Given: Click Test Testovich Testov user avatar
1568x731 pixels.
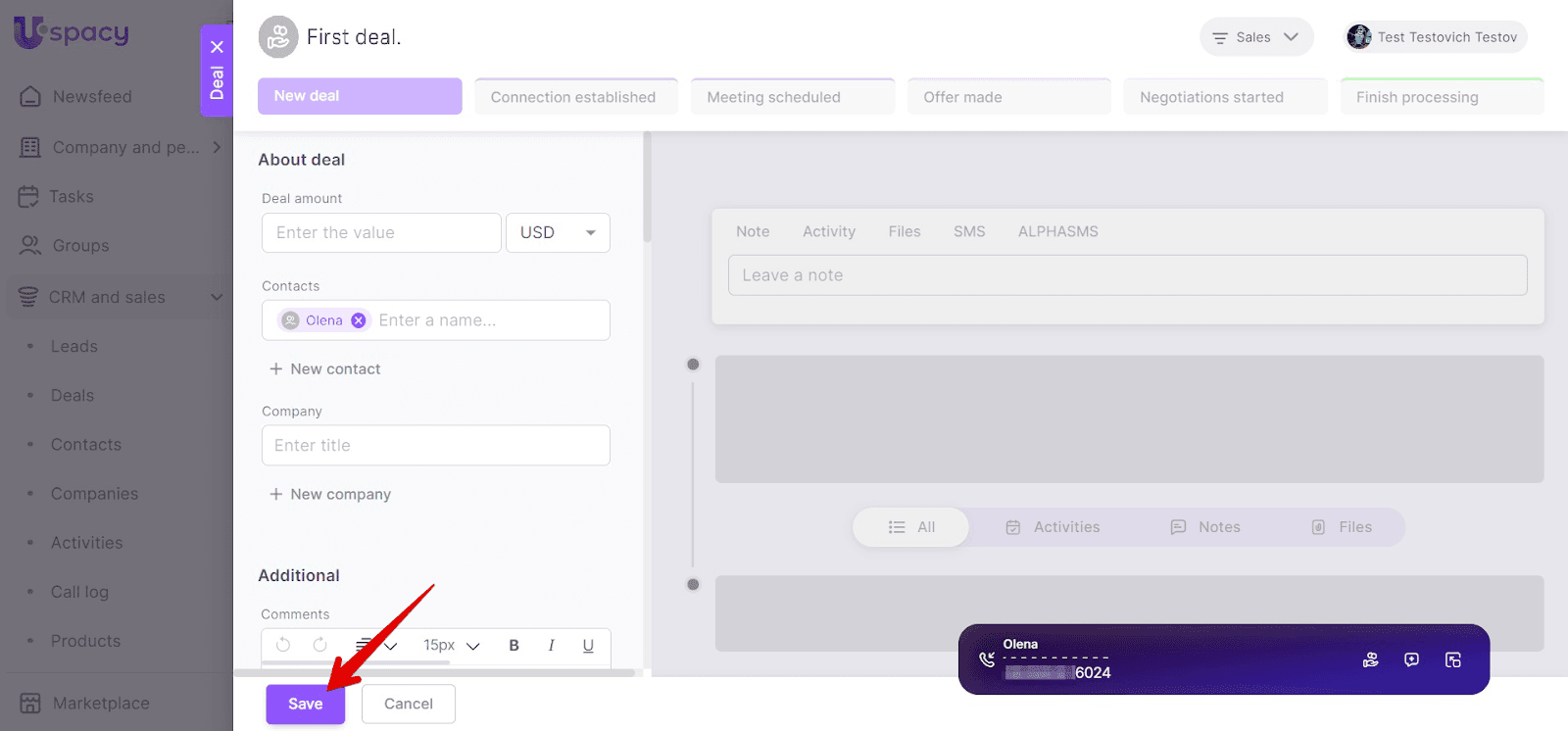Looking at the screenshot, I should [x=1359, y=37].
